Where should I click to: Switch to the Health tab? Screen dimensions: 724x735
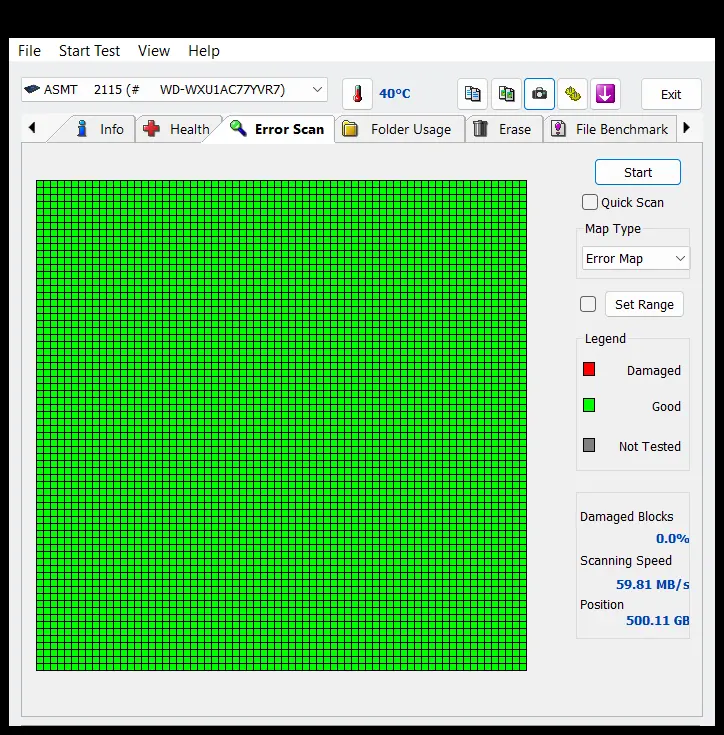click(x=177, y=129)
